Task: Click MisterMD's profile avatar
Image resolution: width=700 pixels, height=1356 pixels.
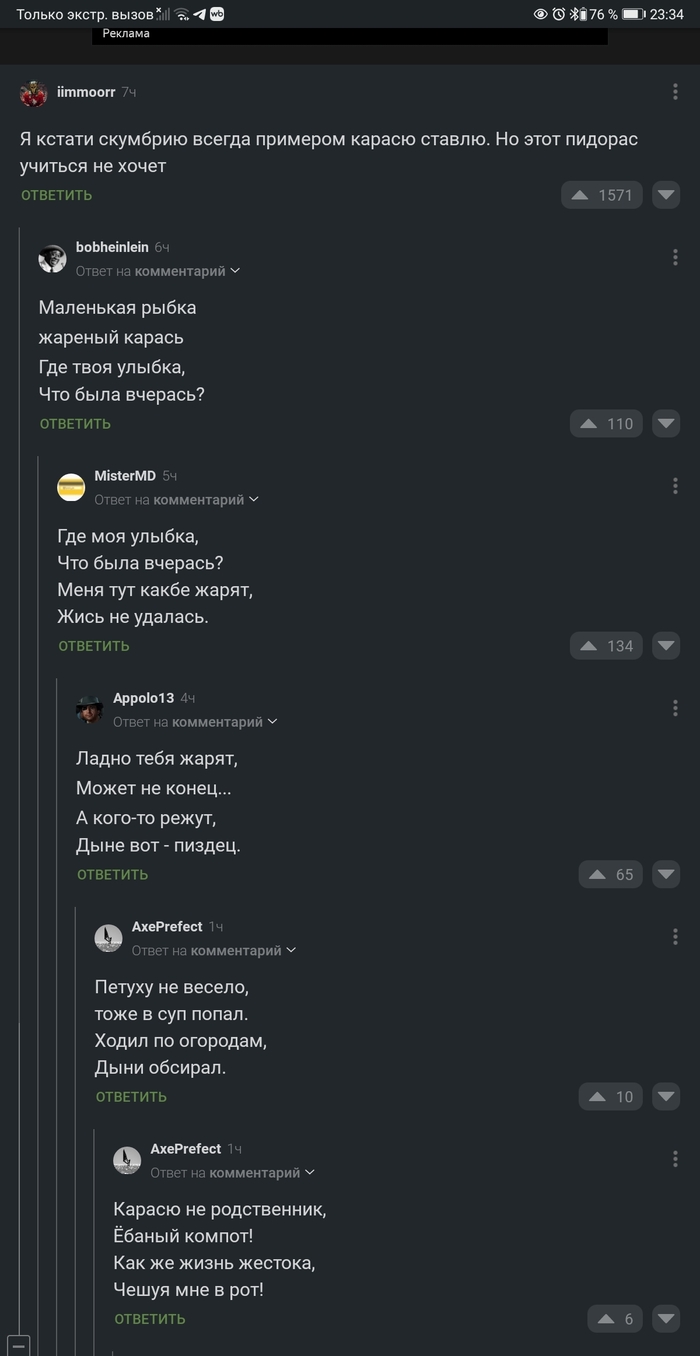Action: tap(70, 487)
